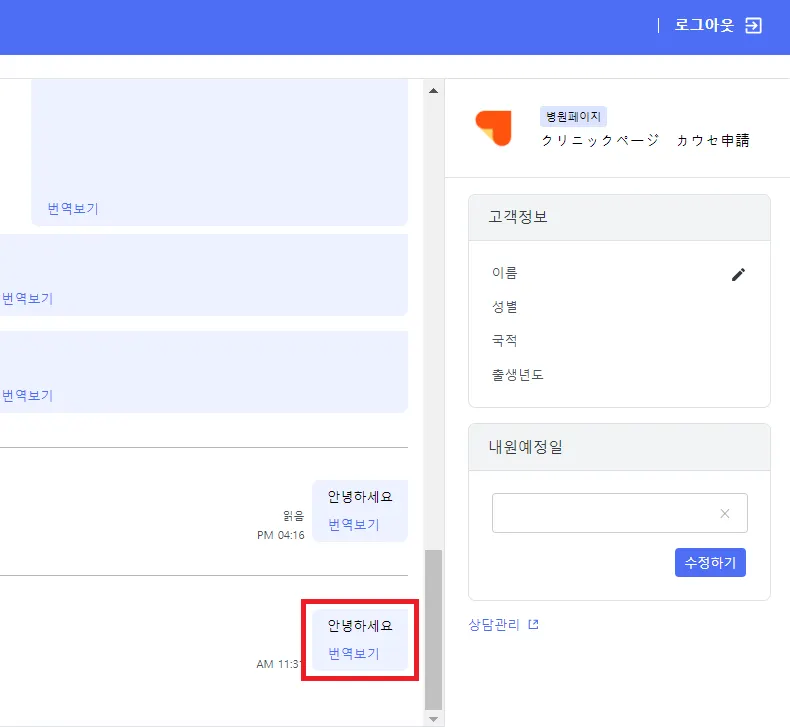Viewport: 790px width, 727px height.
Task: Click the 읽음 read status label
Action: point(294,516)
